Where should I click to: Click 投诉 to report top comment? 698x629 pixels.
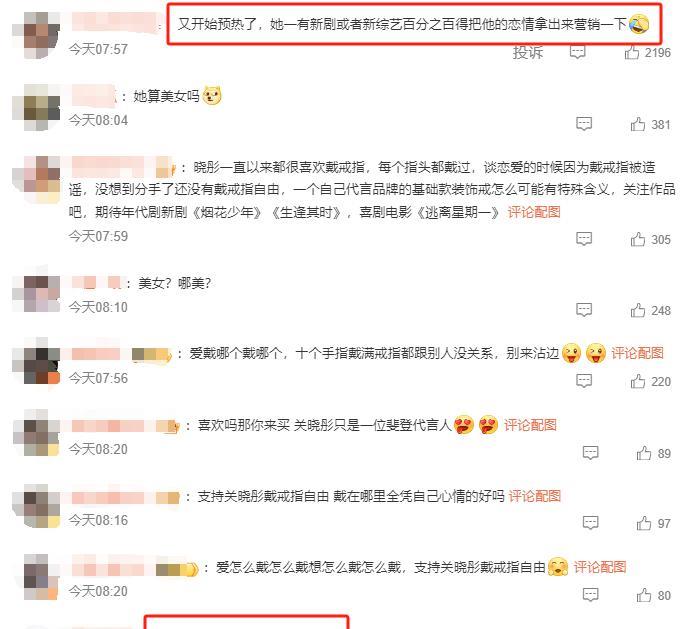(528, 53)
